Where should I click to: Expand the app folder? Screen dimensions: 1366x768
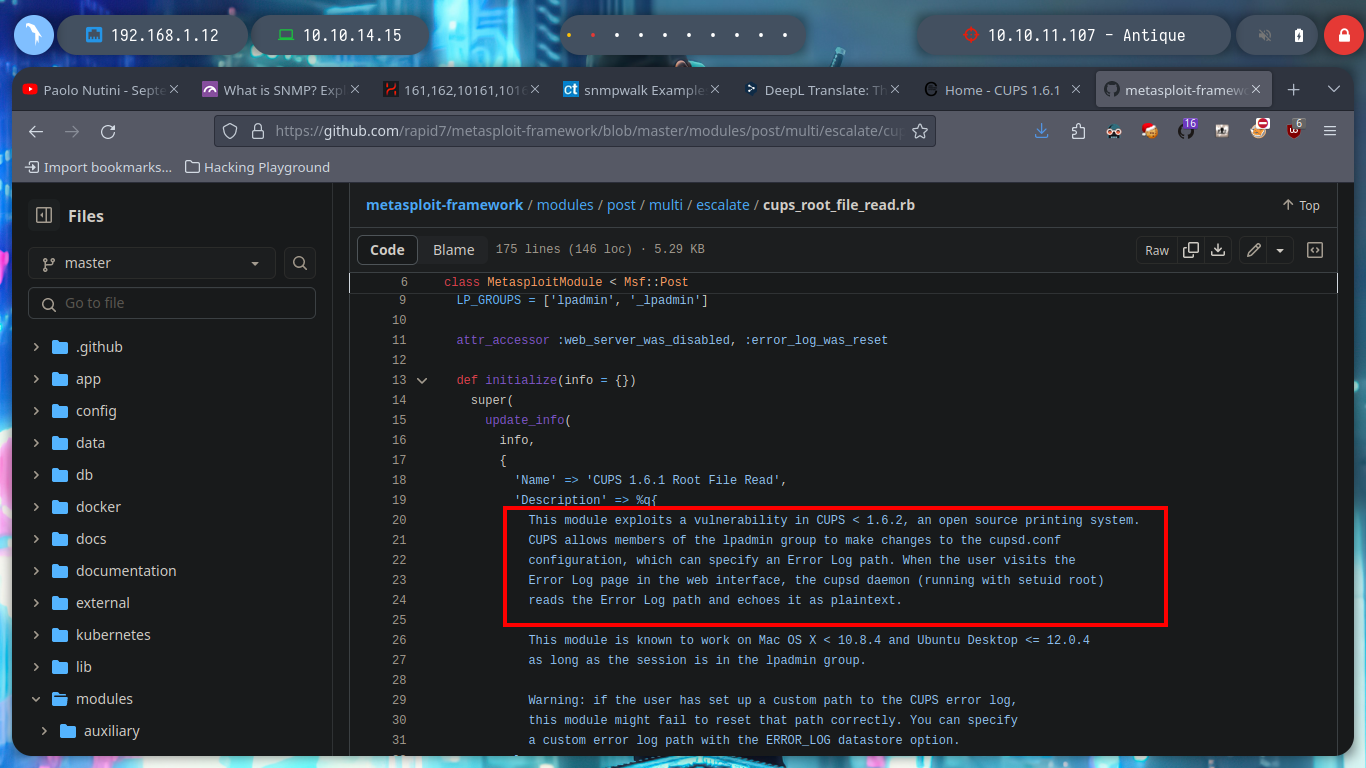coord(36,379)
